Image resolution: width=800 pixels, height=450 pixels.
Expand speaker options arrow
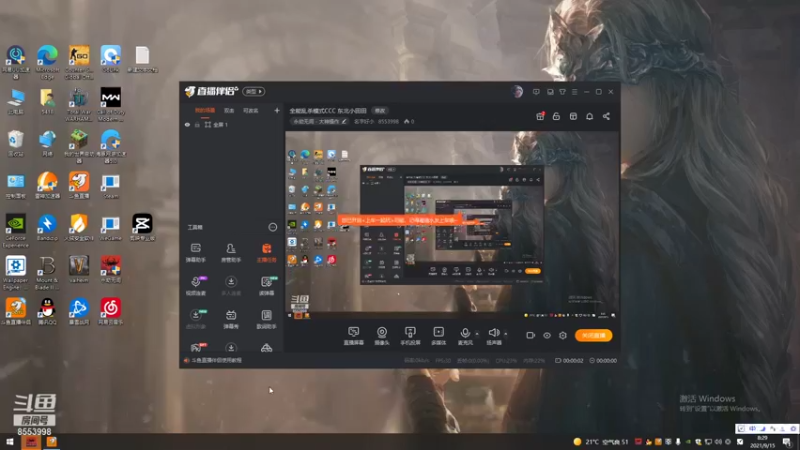coord(506,334)
